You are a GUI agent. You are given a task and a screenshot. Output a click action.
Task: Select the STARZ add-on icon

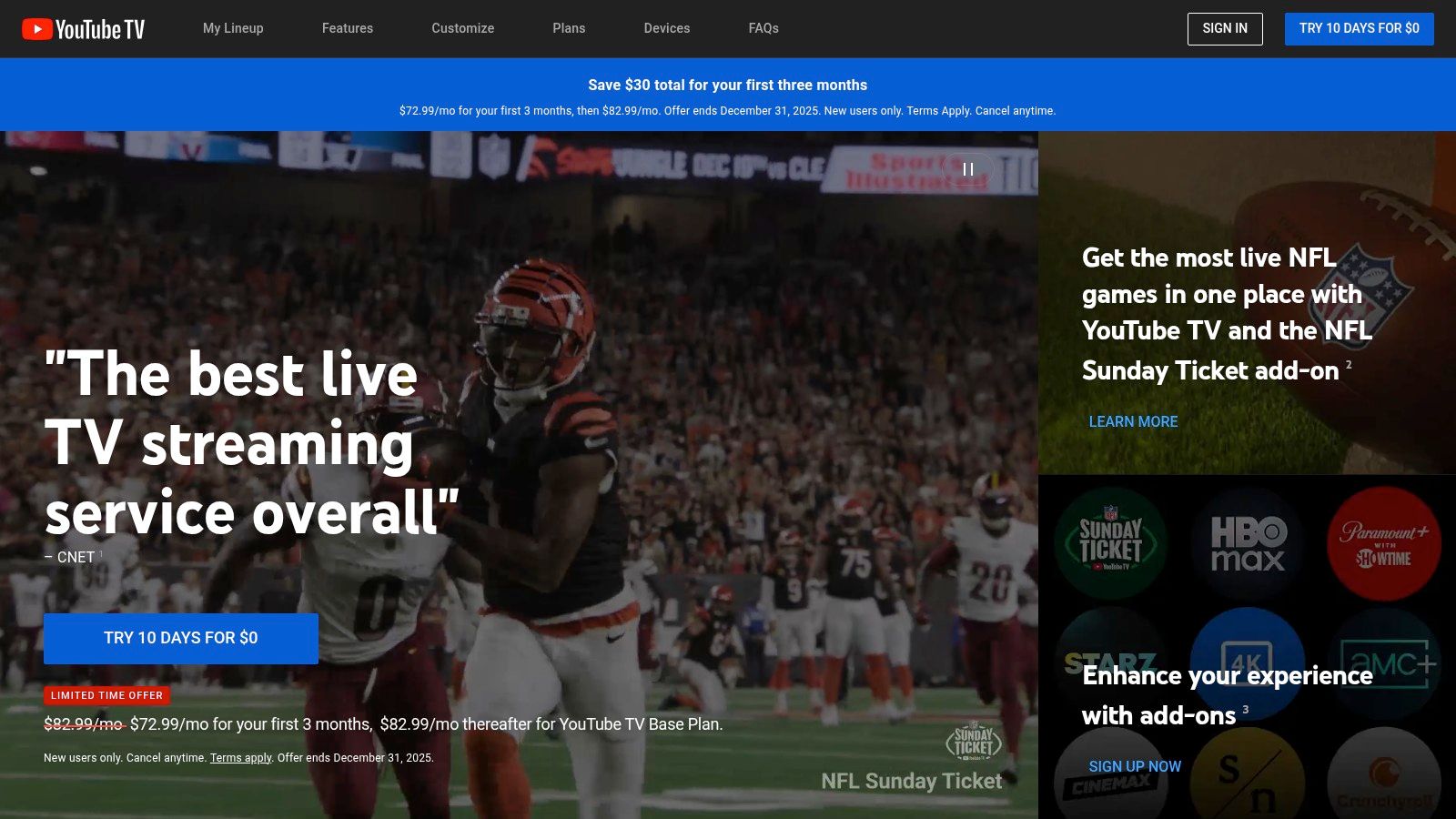coord(1111,662)
